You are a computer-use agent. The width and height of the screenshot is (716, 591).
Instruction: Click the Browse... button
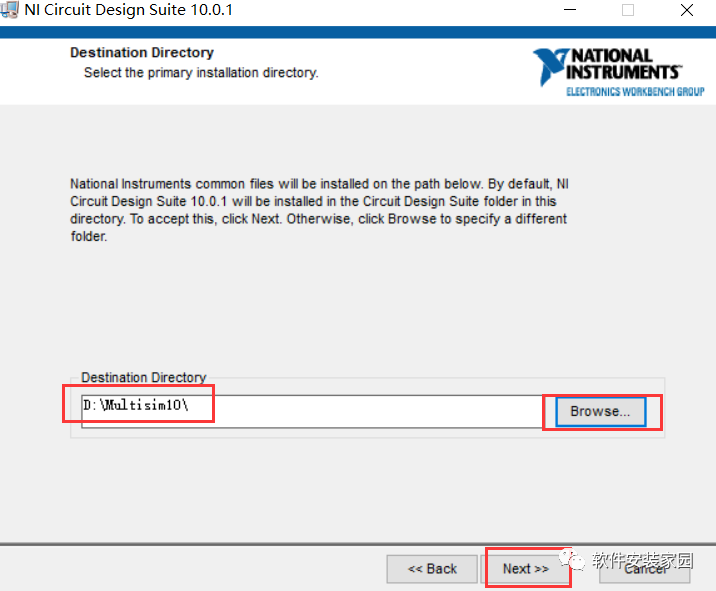click(600, 412)
